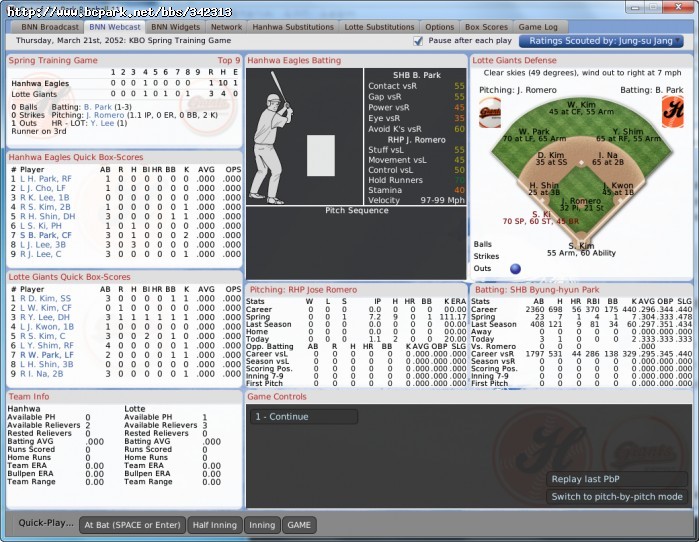The image size is (700, 542).
Task: Open Lotte Substitutions tab
Action: 379,27
